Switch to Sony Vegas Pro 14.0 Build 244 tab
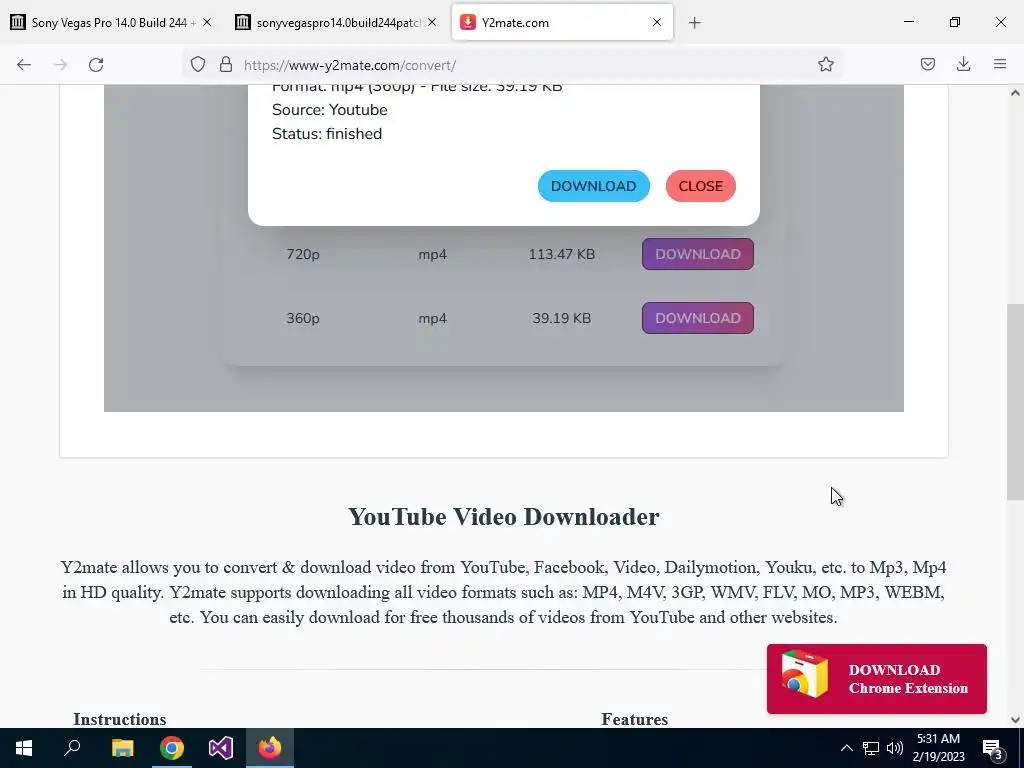Image resolution: width=1024 pixels, height=768 pixels. point(110,23)
